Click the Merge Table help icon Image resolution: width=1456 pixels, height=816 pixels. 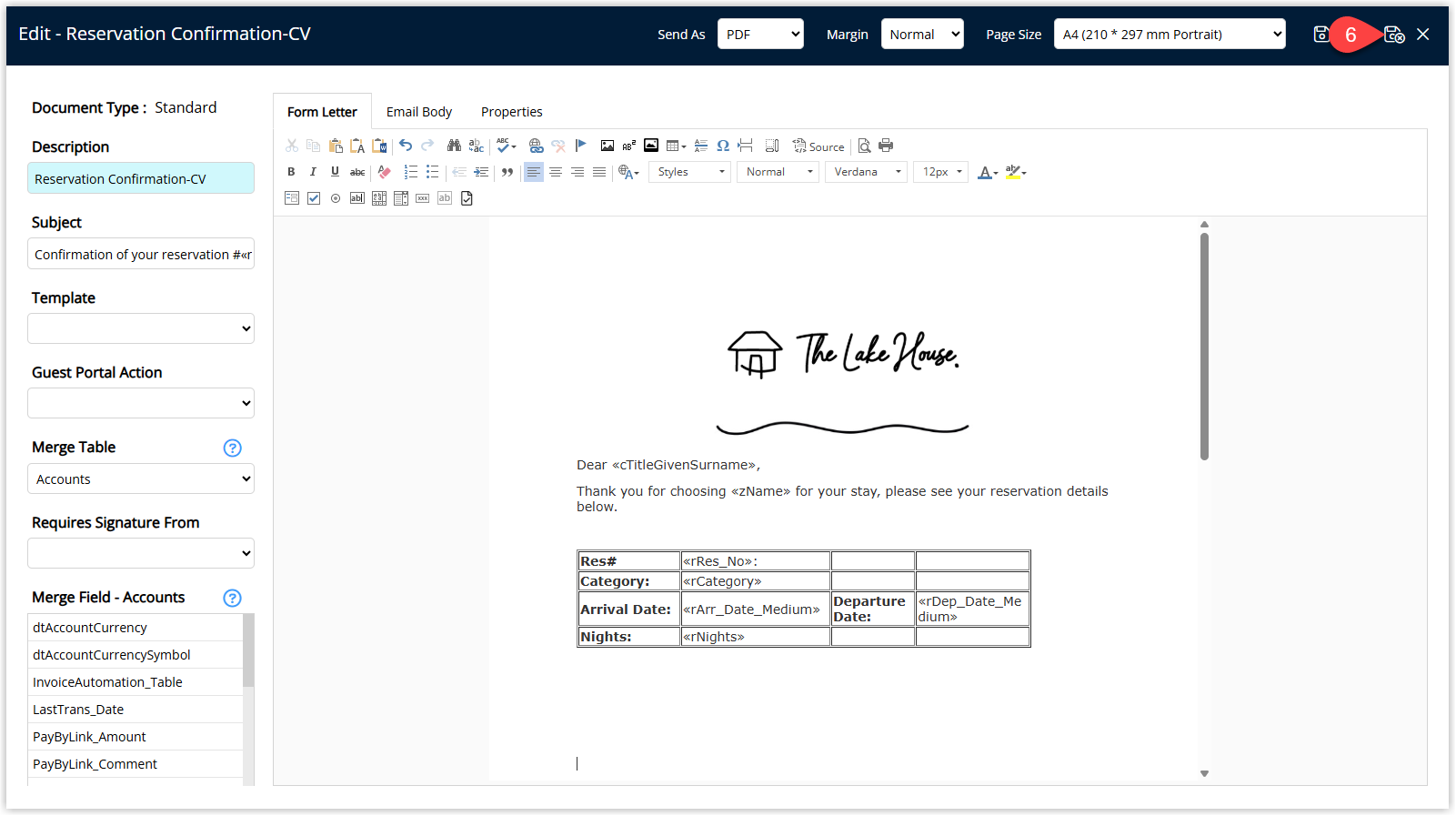[x=233, y=448]
